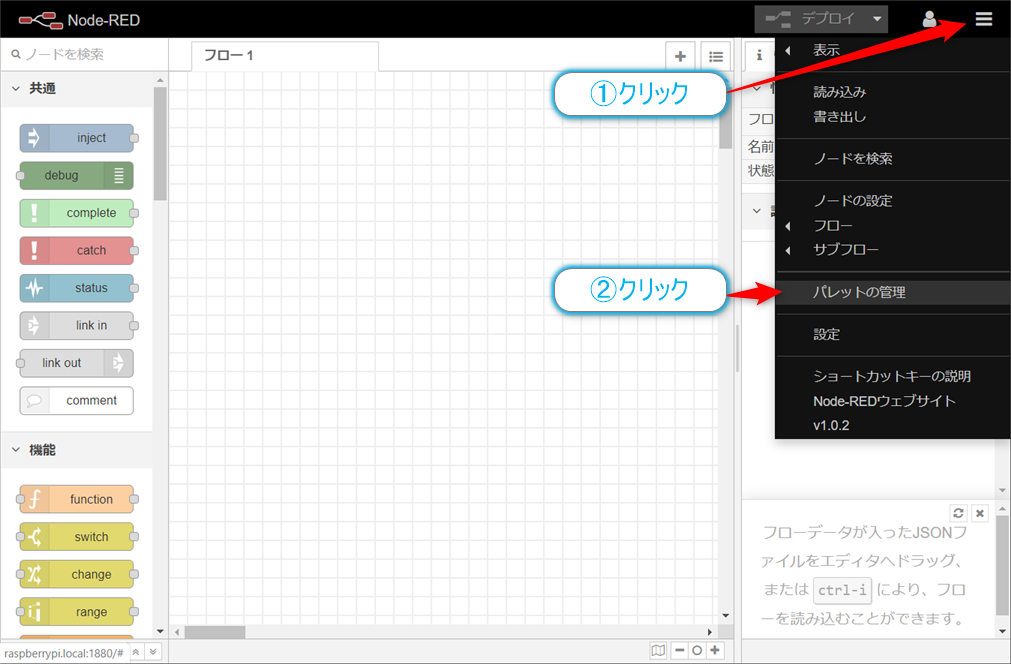Select the catch node
Image resolution: width=1011 pixels, height=664 pixels.
77,250
